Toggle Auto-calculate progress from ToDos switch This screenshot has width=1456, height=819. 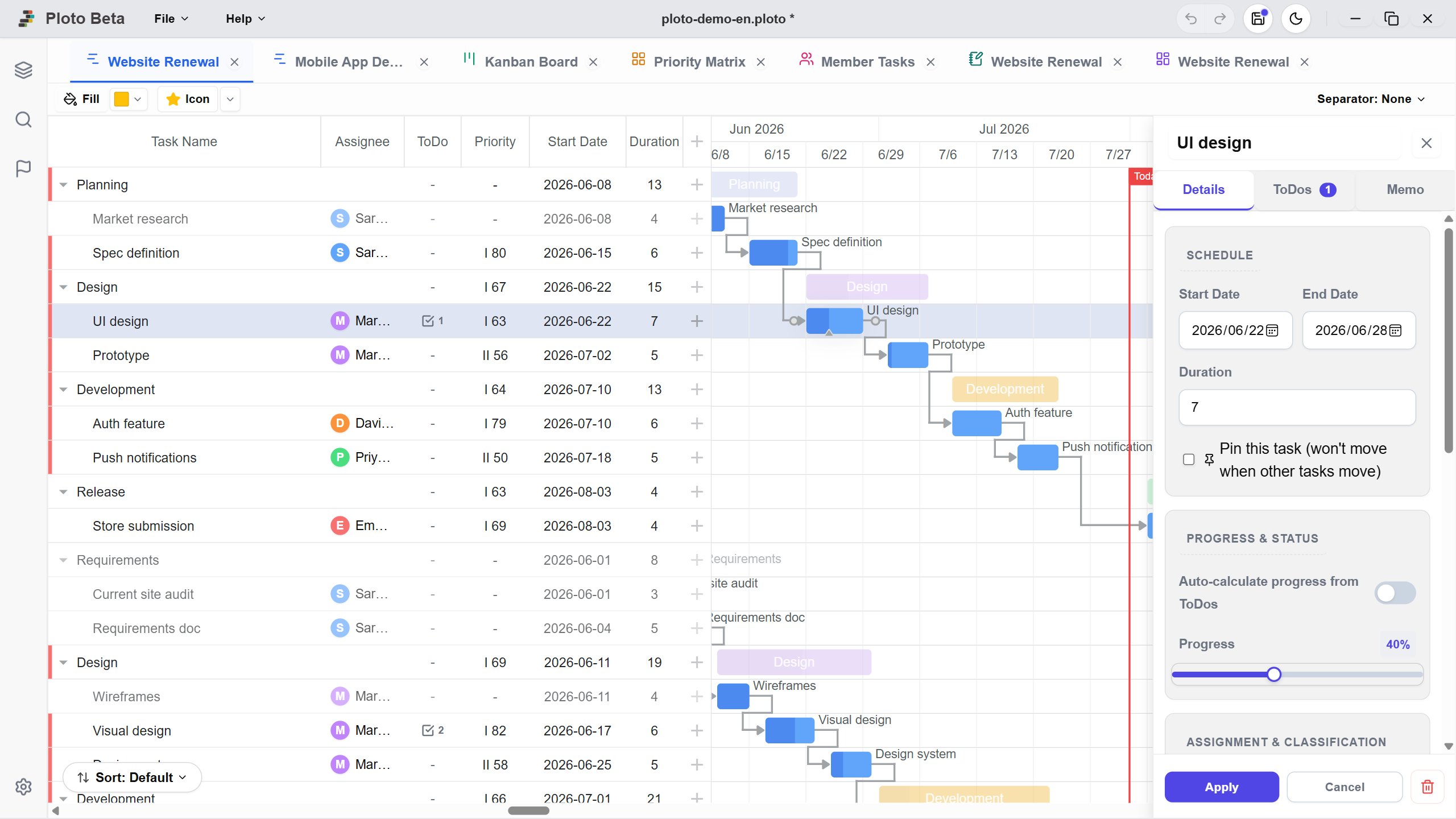click(x=1395, y=593)
